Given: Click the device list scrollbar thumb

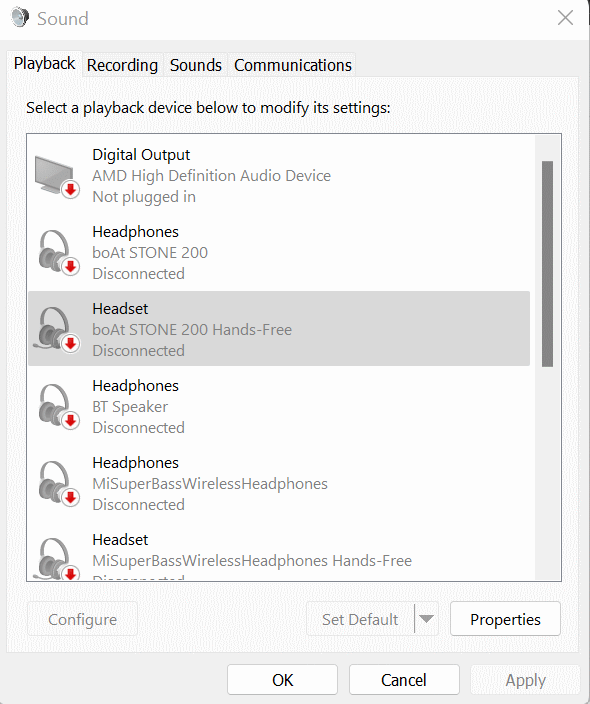Looking at the screenshot, I should click(x=547, y=264).
